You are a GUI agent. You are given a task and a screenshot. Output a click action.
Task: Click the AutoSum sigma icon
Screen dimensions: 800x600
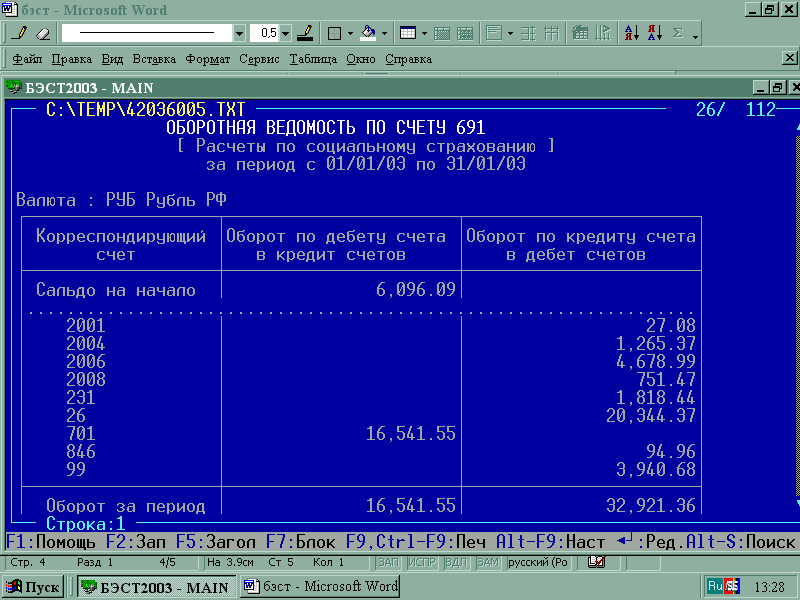[678, 33]
